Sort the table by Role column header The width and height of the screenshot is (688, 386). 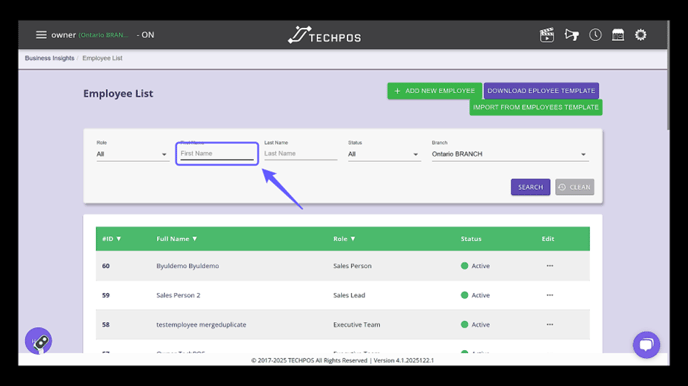coord(344,239)
